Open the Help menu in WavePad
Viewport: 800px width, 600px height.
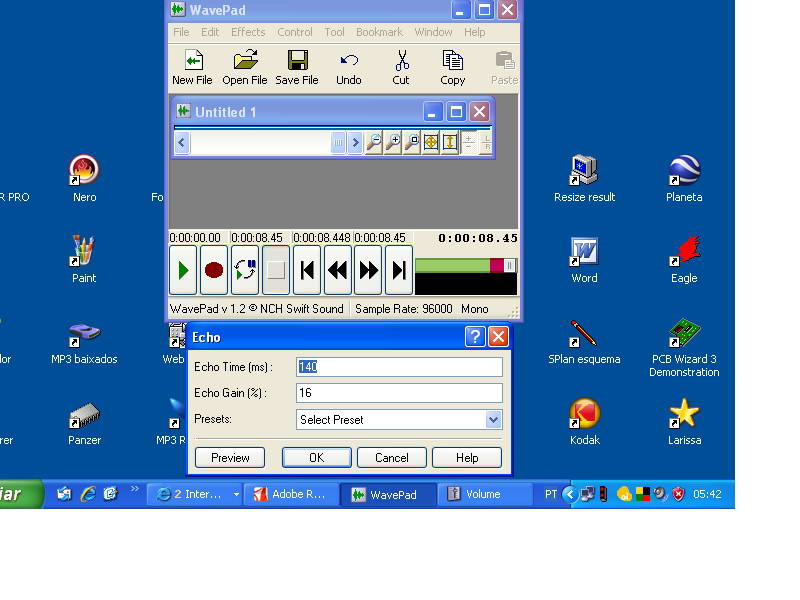(474, 32)
